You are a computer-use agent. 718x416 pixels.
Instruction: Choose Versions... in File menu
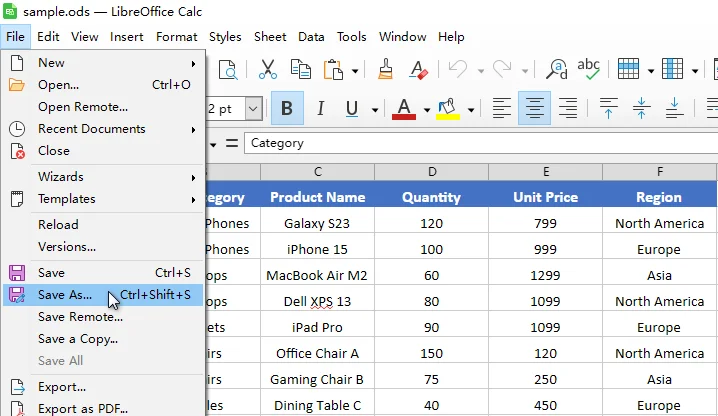point(103,247)
